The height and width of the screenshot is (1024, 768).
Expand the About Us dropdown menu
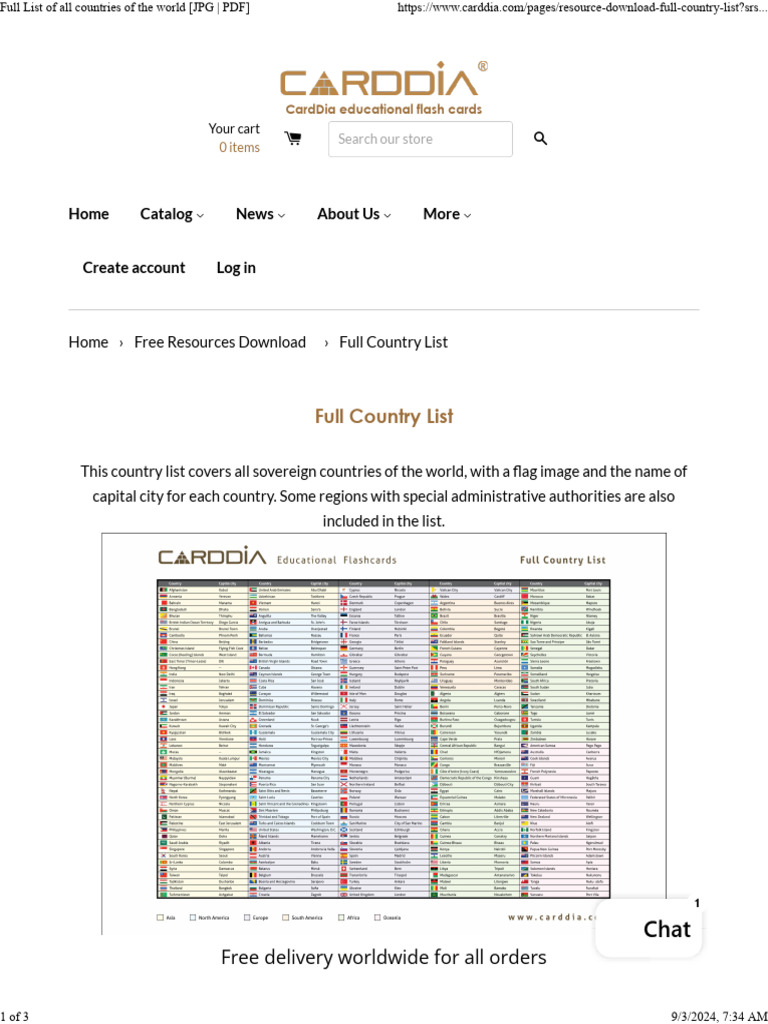click(354, 214)
